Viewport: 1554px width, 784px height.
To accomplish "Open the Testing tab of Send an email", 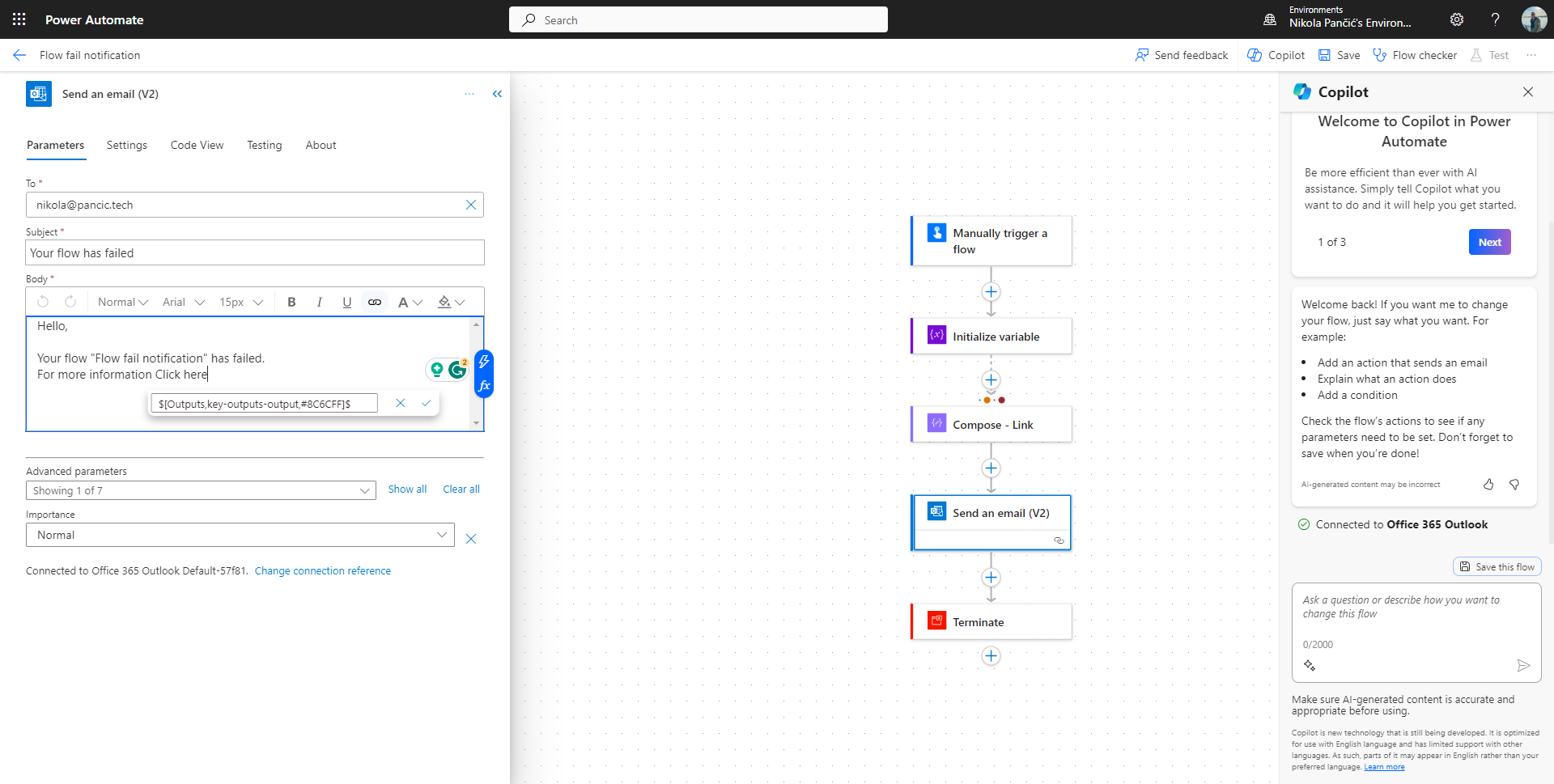I will [x=264, y=145].
